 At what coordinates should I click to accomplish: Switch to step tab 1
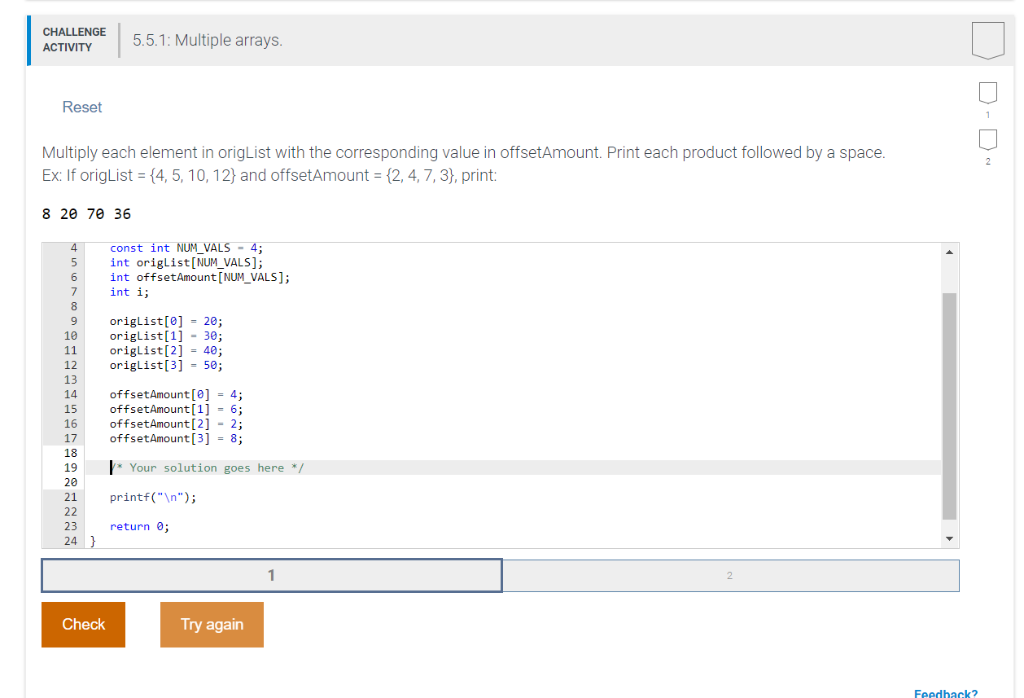coord(271,575)
